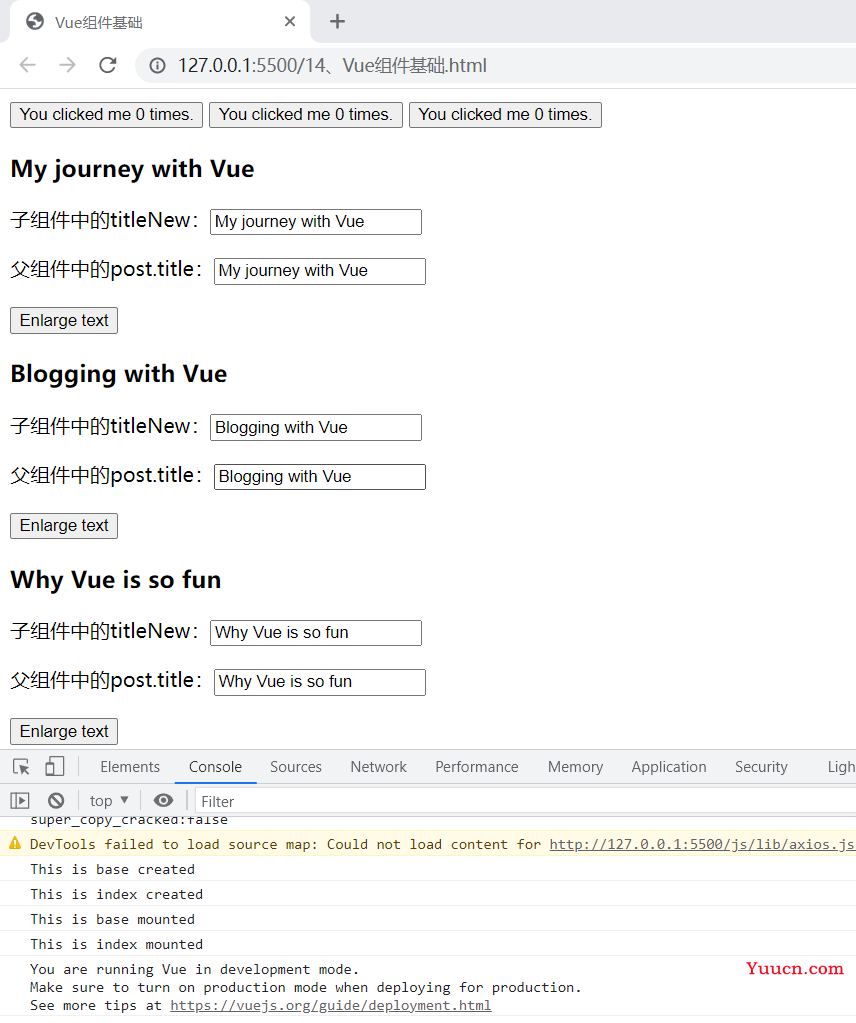Image resolution: width=856 pixels, height=1023 pixels.
Task: Switch to the Network tab in DevTools
Action: click(x=378, y=767)
